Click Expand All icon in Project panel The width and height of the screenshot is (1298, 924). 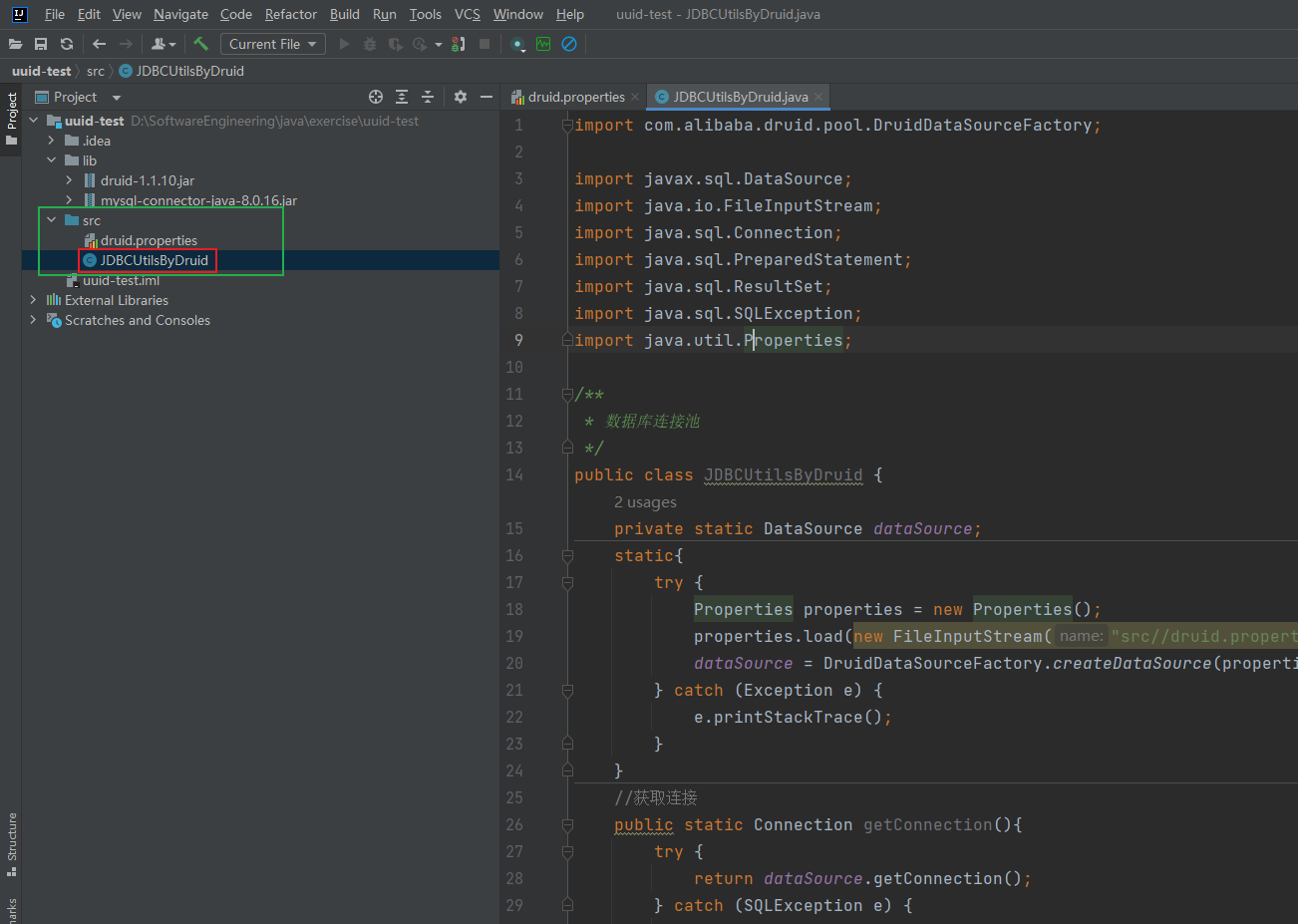(x=402, y=97)
